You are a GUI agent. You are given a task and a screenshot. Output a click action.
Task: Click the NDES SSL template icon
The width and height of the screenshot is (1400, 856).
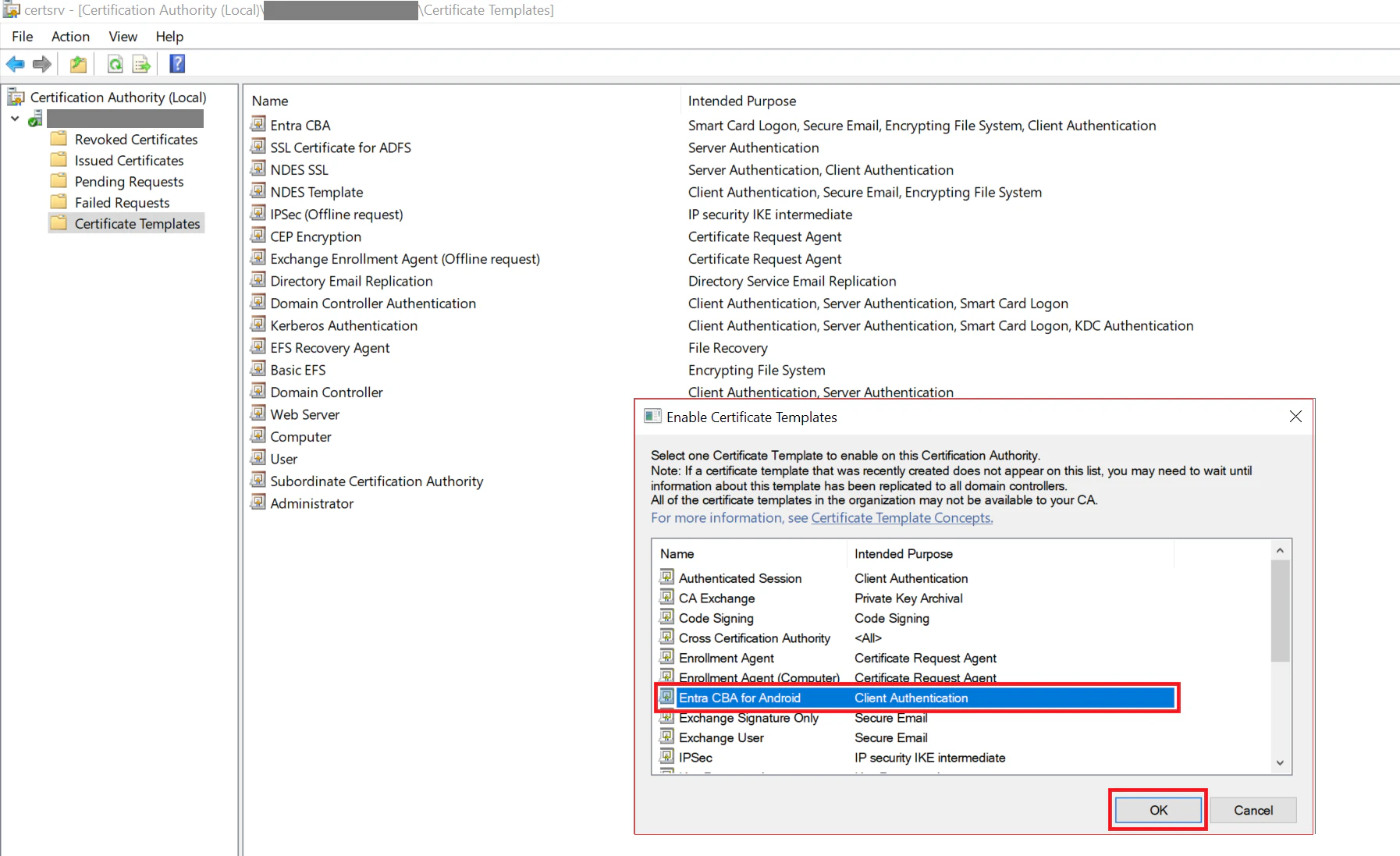click(258, 169)
